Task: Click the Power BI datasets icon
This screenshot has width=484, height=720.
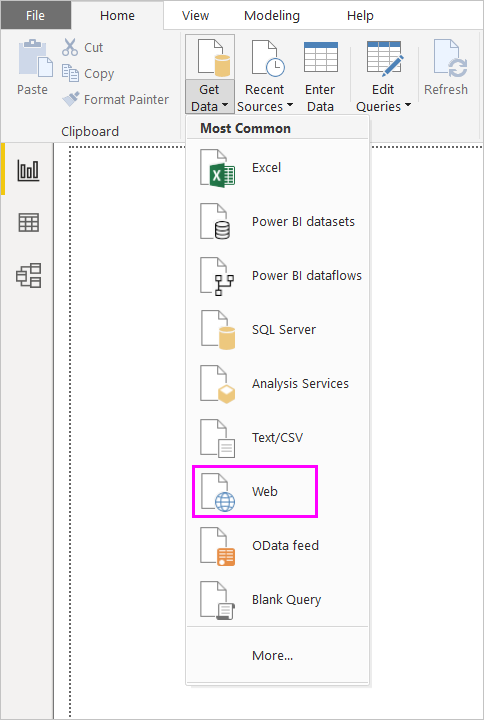Action: 215,222
